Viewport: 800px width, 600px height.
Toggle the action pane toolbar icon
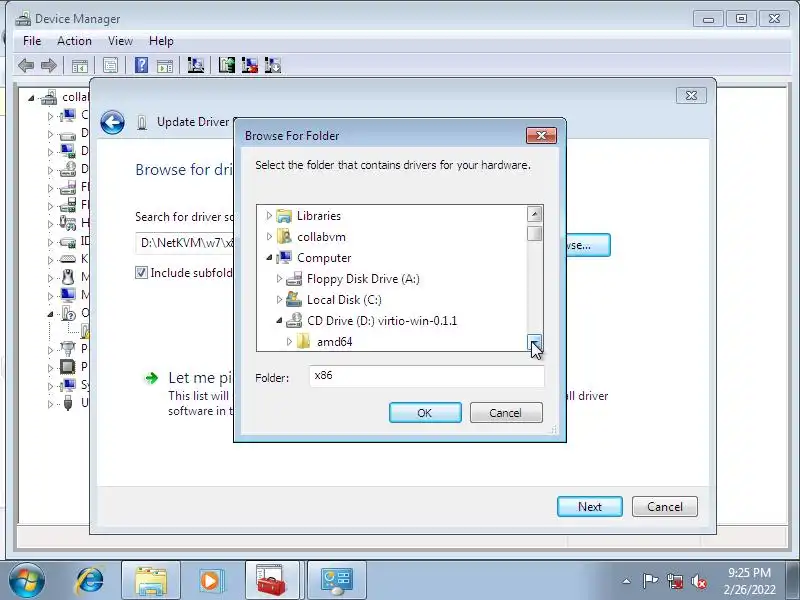(x=165, y=65)
